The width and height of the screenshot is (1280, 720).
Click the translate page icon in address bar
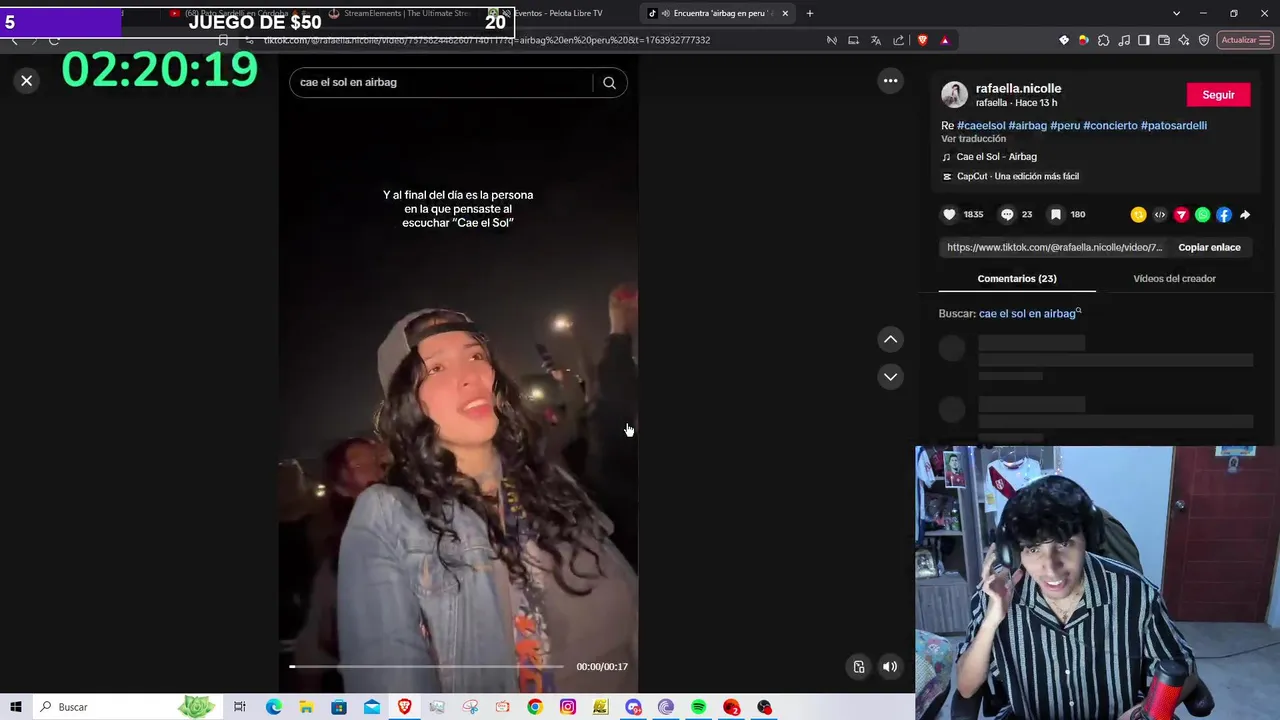(876, 40)
